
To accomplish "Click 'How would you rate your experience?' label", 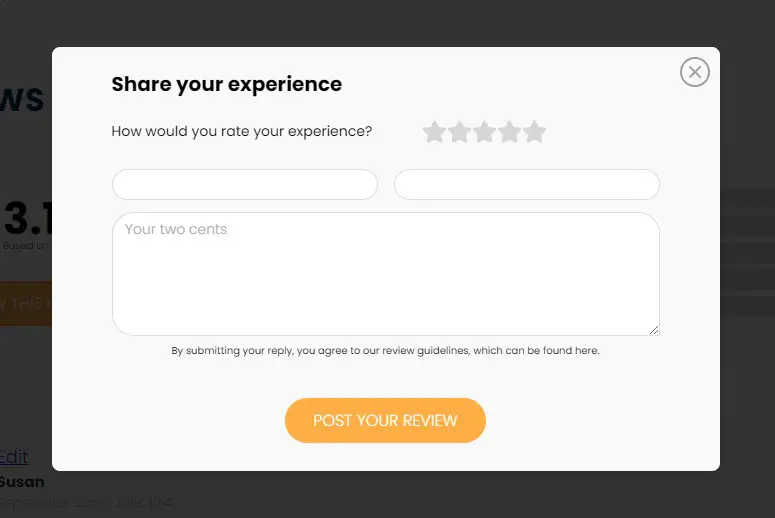I will (241, 131).
